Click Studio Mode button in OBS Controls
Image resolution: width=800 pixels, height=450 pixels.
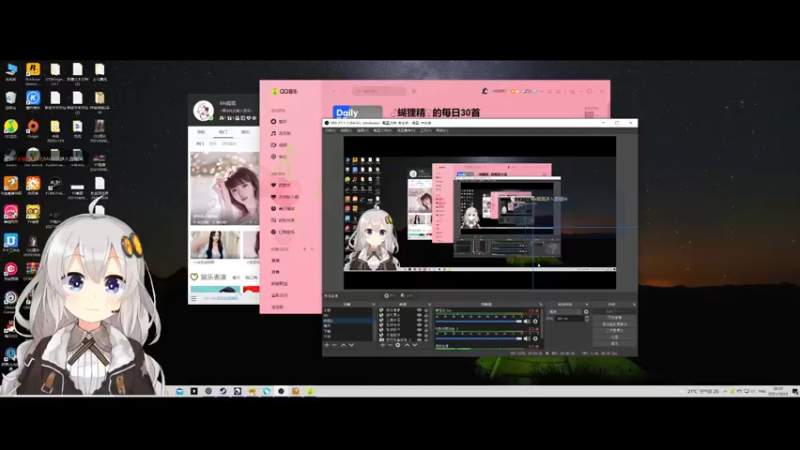click(615, 331)
